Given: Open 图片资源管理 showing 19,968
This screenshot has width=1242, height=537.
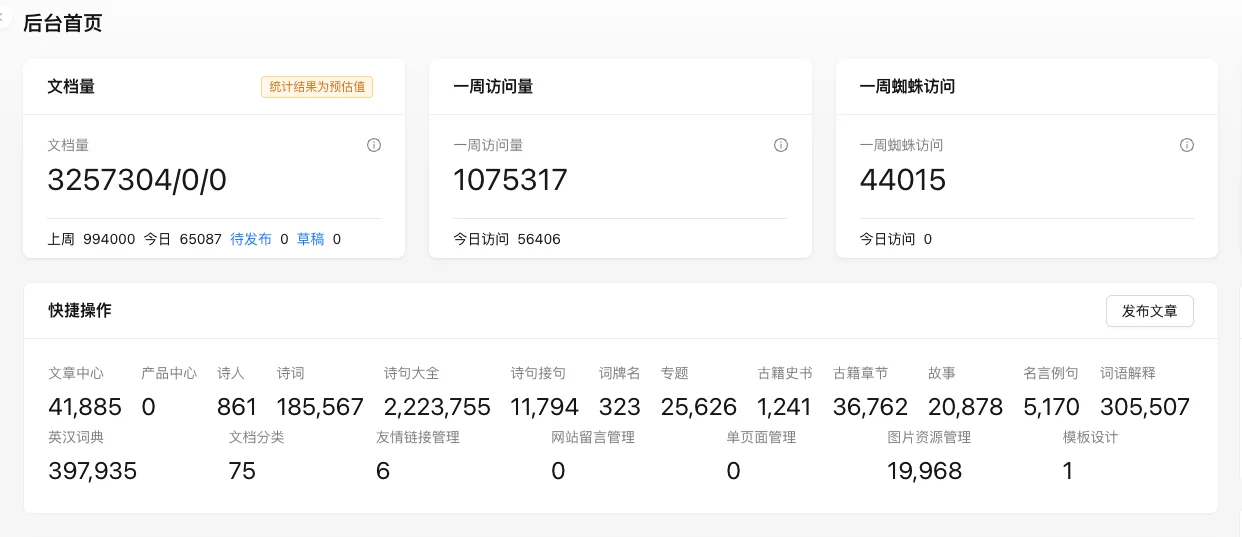Looking at the screenshot, I should pyautogui.click(x=929, y=456).
